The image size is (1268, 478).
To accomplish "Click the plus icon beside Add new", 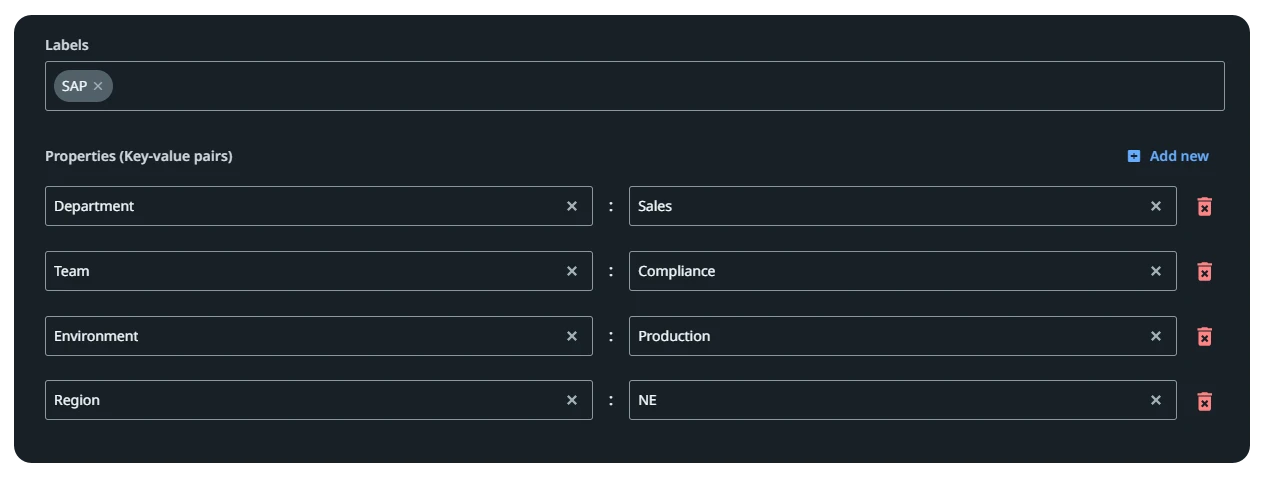I will [x=1134, y=156].
